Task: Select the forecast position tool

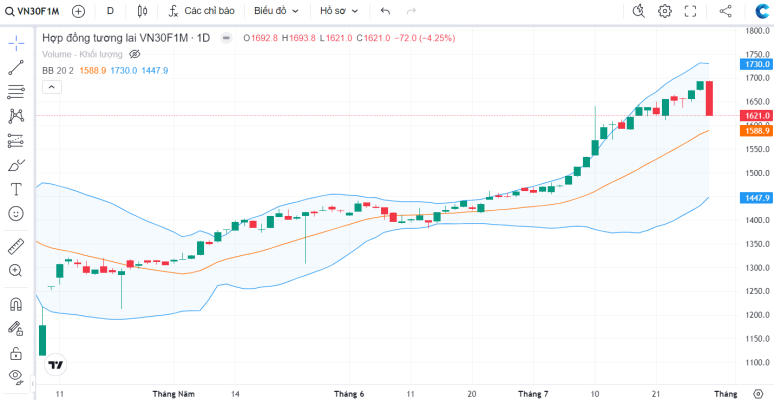Action: click(x=16, y=141)
